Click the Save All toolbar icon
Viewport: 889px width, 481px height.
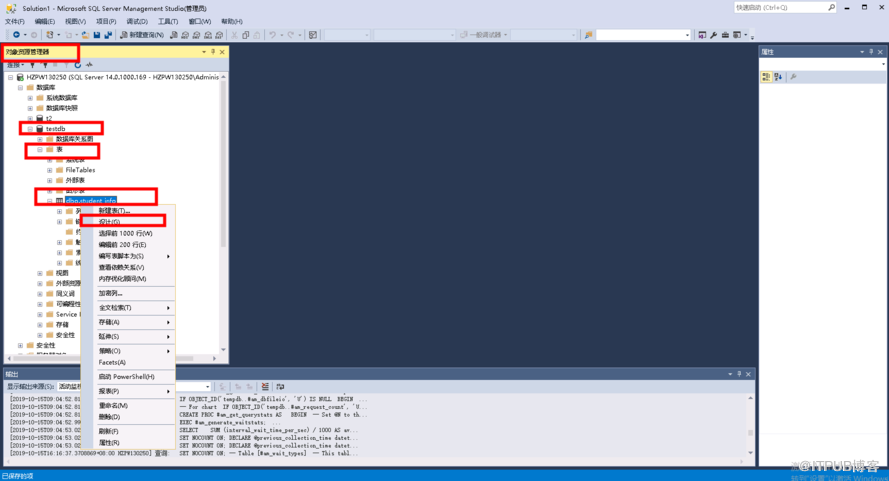pos(106,35)
